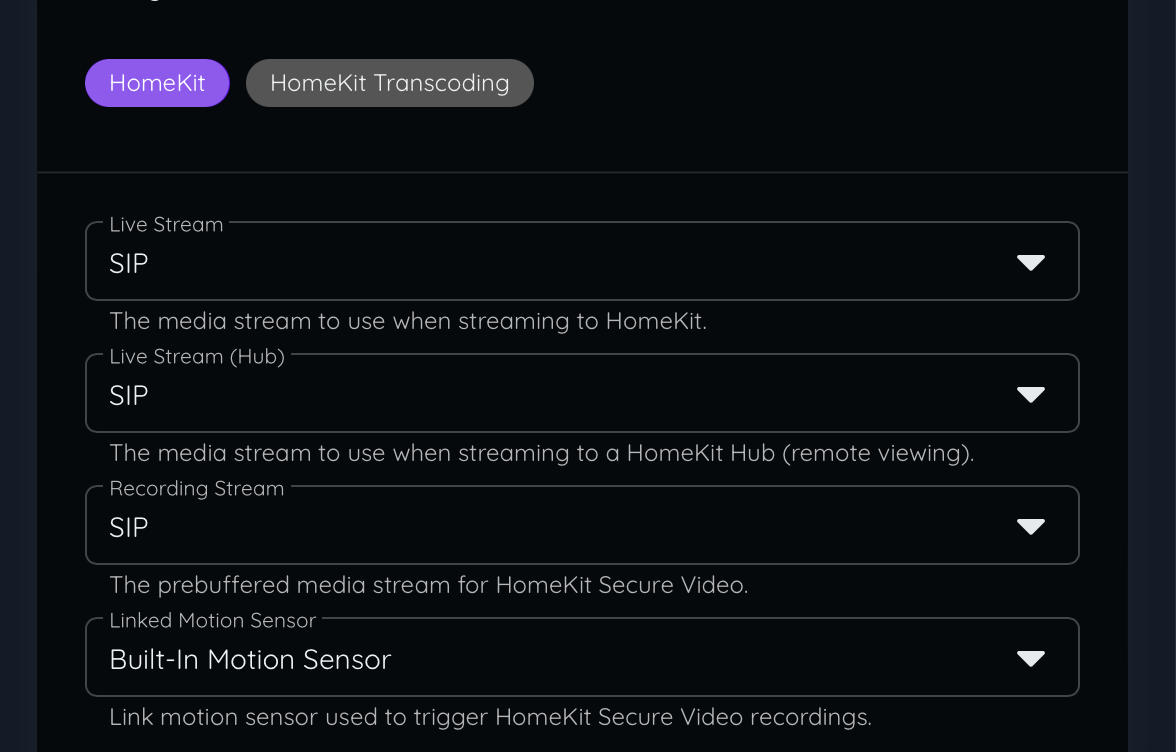The image size is (1176, 752).
Task: Click the Recording Stream SIP value
Action: point(128,526)
